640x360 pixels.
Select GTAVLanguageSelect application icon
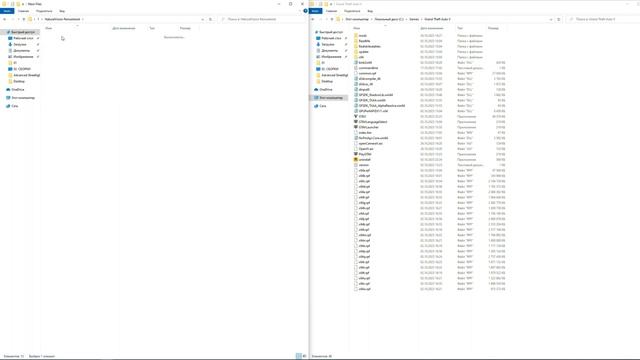[x=356, y=122]
